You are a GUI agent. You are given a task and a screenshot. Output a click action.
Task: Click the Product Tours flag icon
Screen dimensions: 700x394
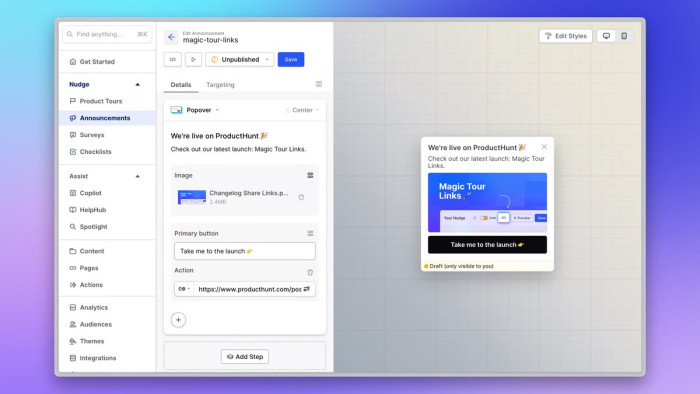pos(73,101)
